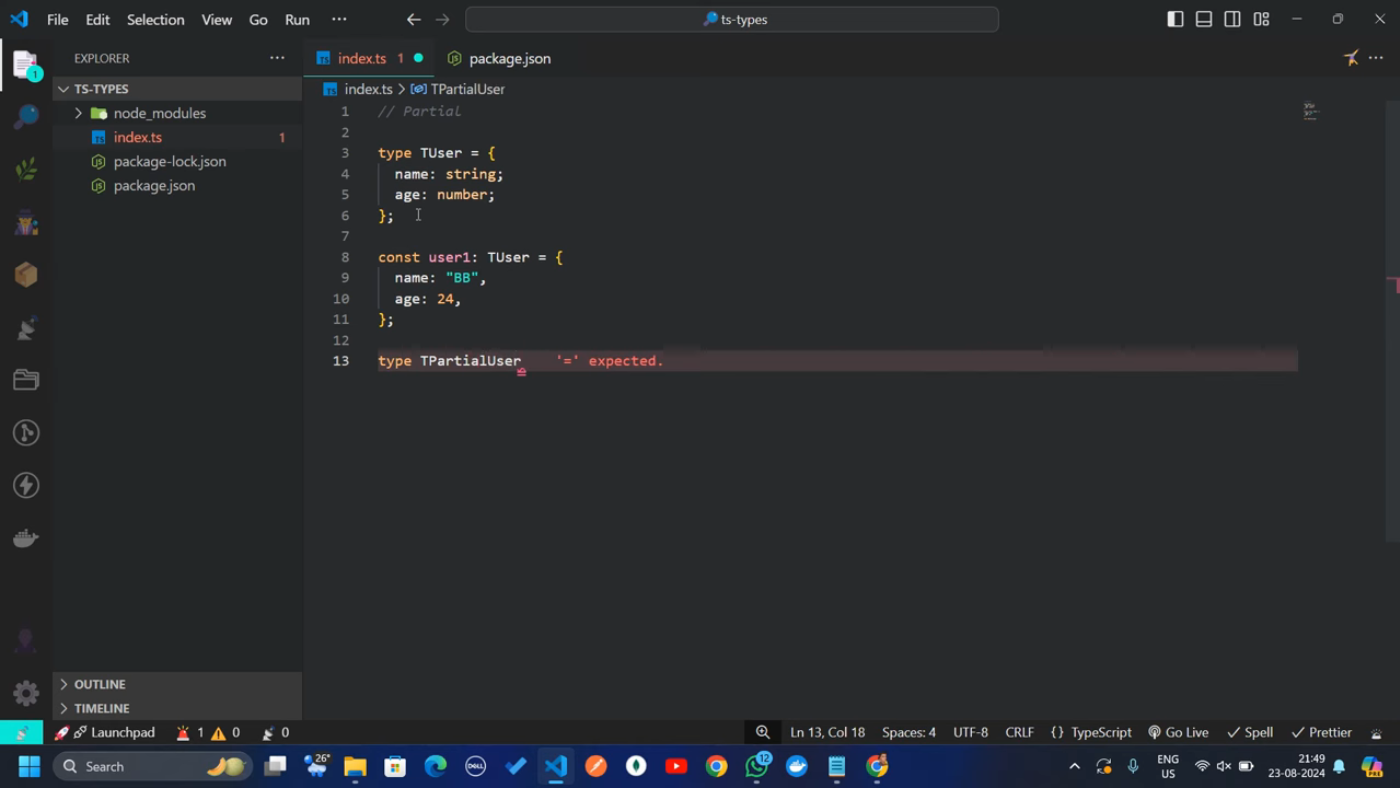This screenshot has height=788, width=1400.
Task: Click the TPartialUser breadcrumb symbol
Action: click(x=458, y=89)
